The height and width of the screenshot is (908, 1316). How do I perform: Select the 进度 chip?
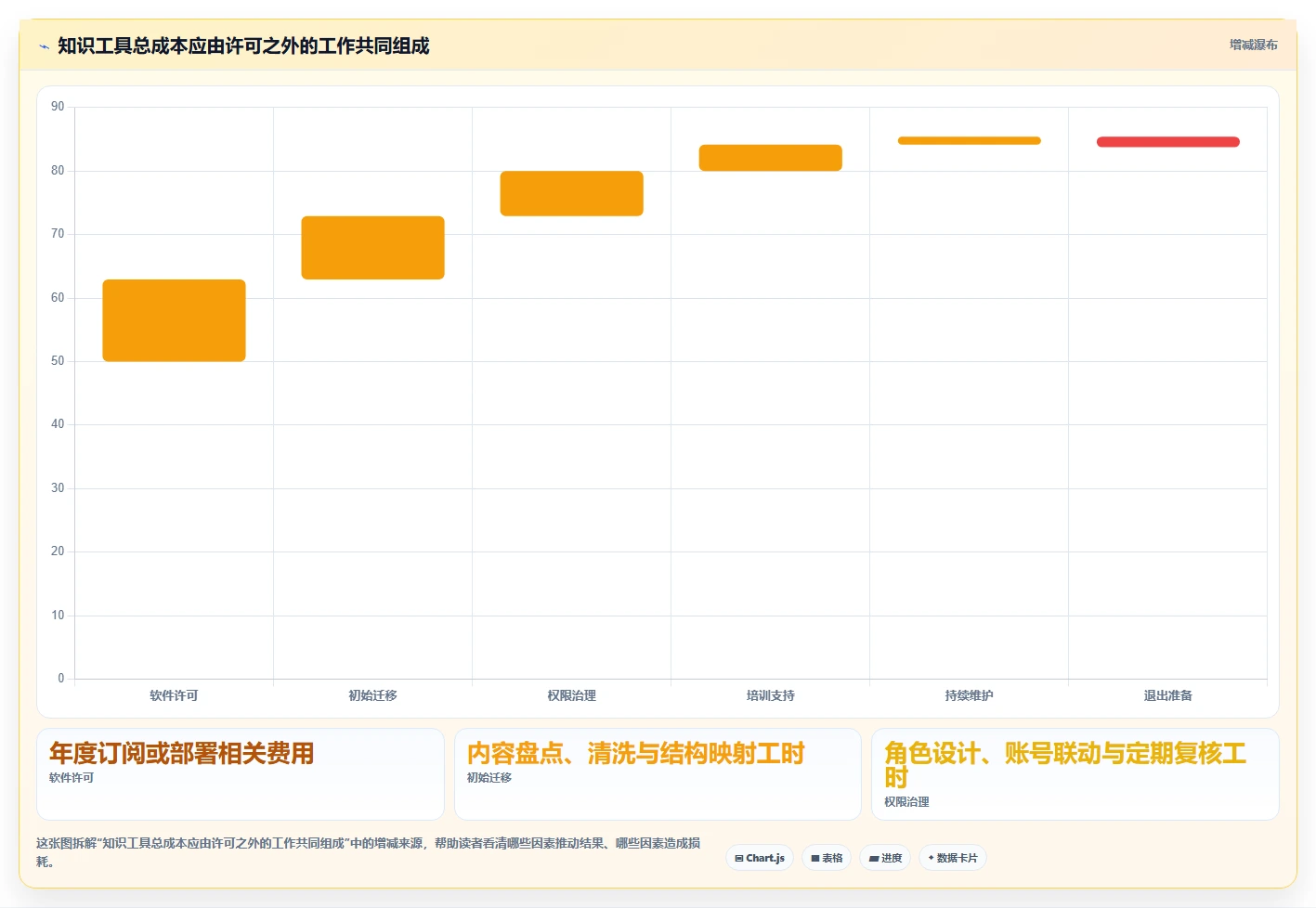point(885,858)
